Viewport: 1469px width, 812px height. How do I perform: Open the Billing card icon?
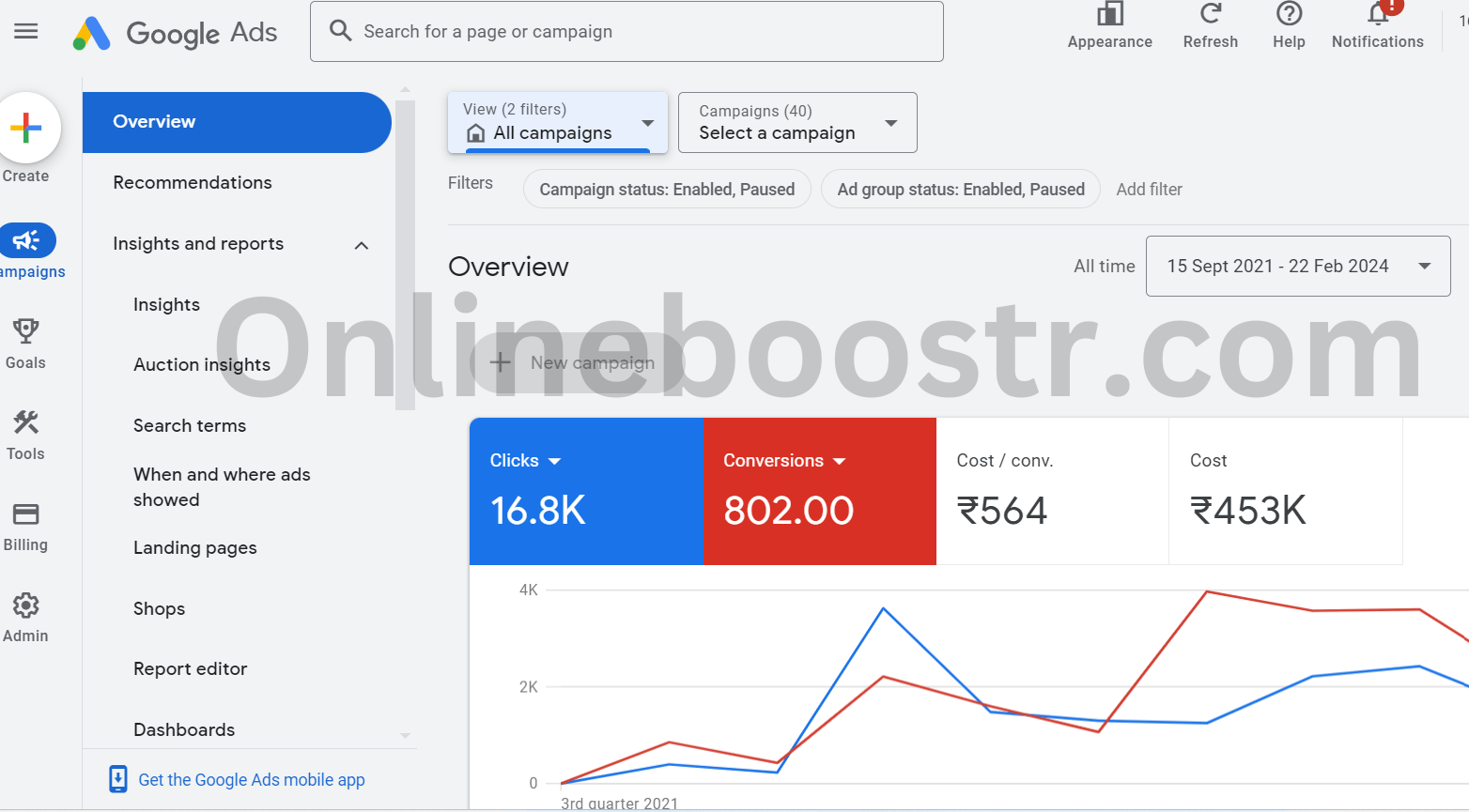click(25, 513)
